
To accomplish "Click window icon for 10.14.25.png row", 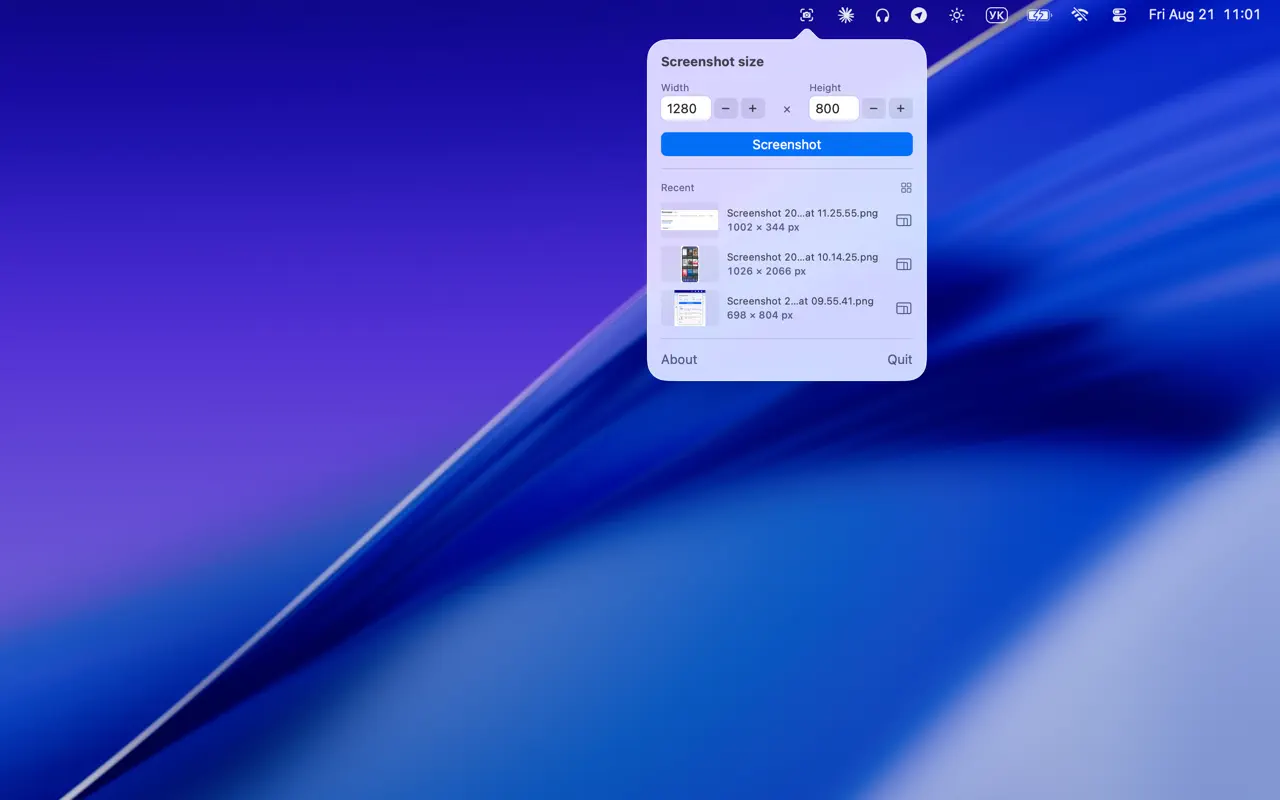I will (904, 264).
